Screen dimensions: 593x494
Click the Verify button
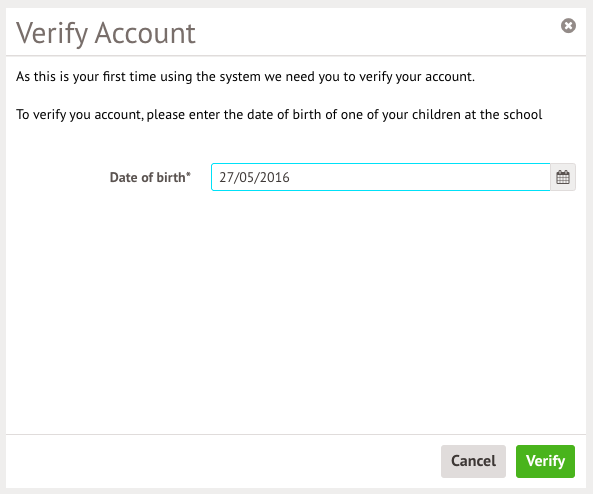click(545, 461)
